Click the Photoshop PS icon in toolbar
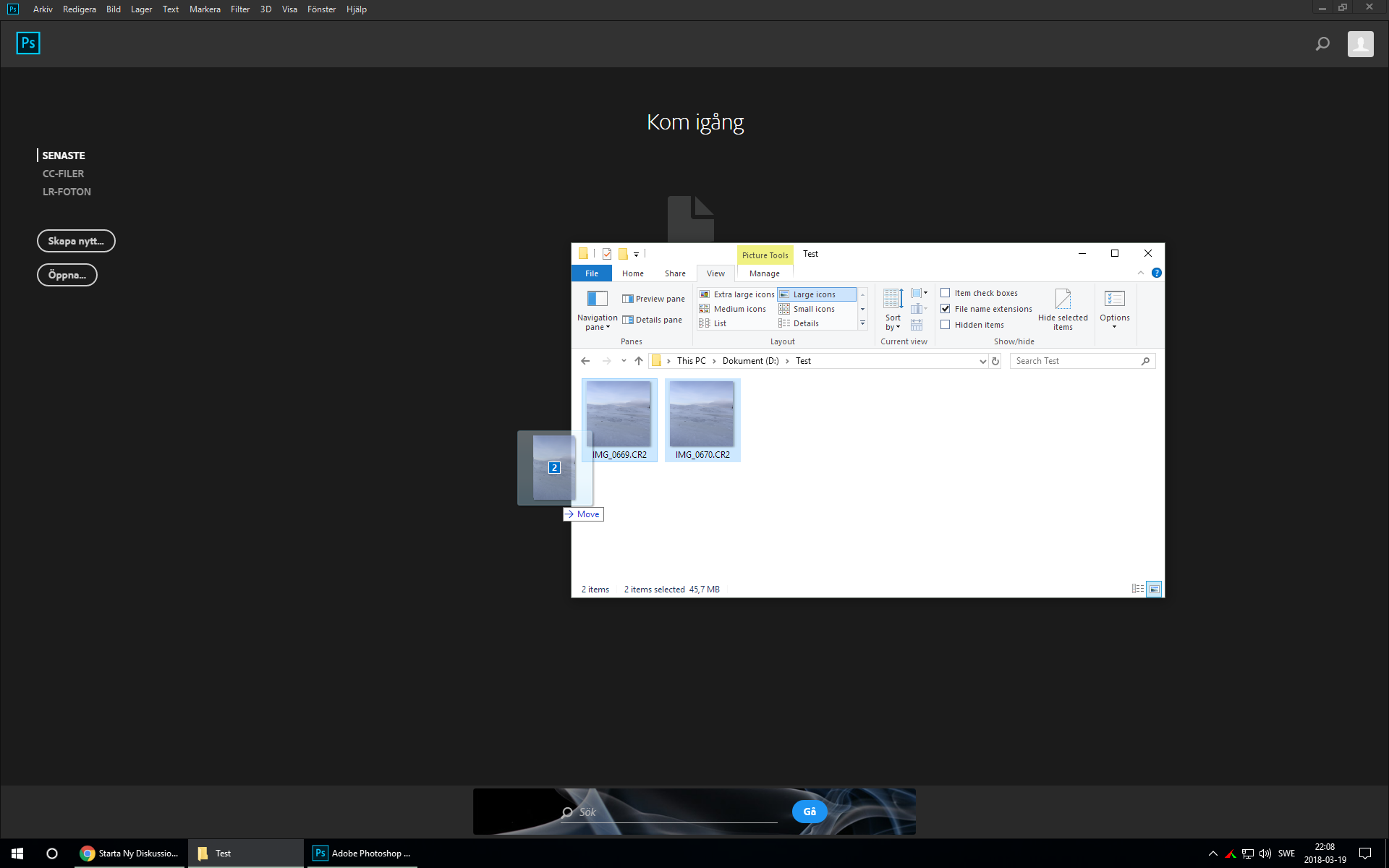The width and height of the screenshot is (1389, 868). (x=27, y=43)
